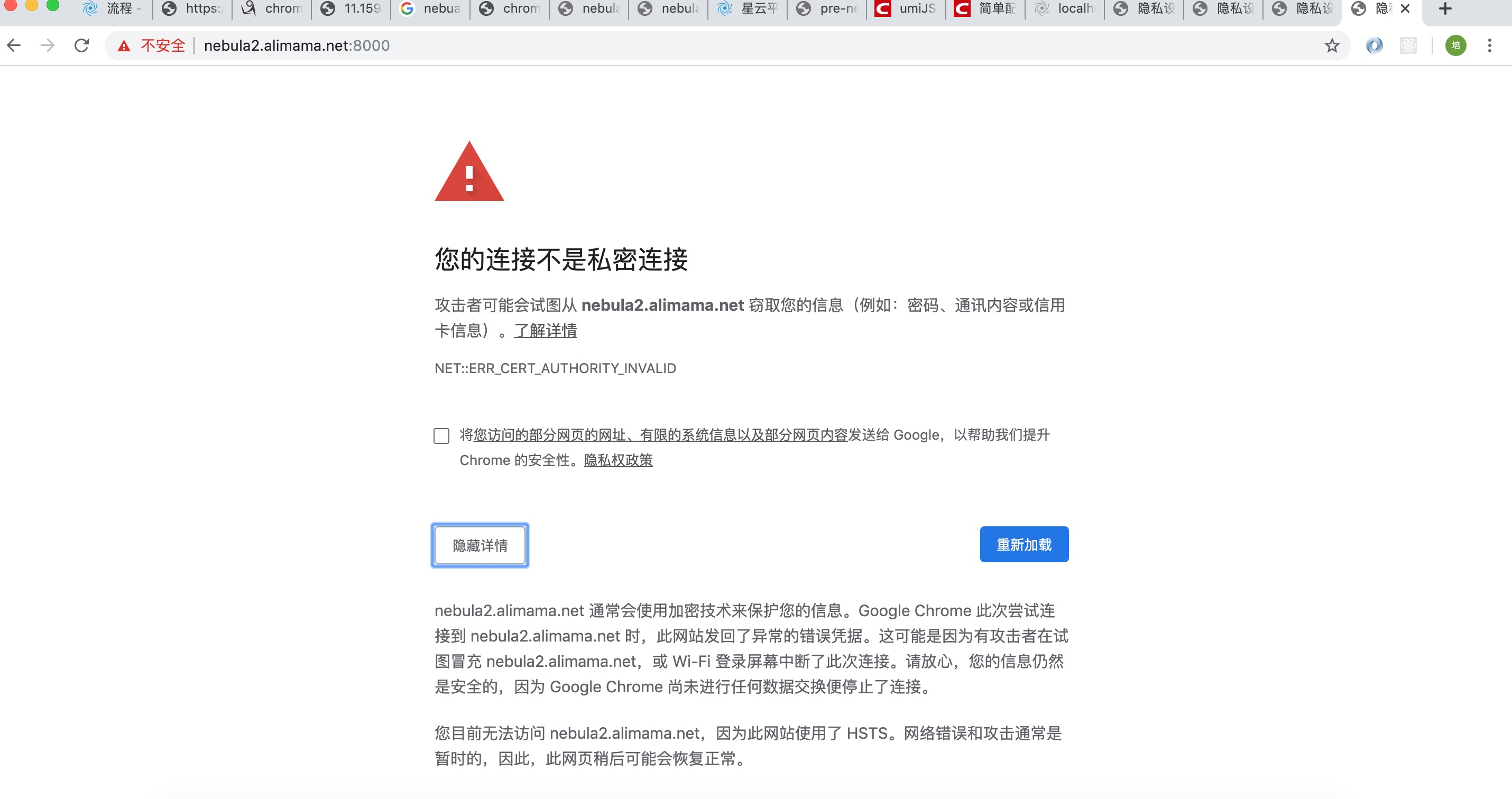Switch to the 简单配 tab
The image size is (1512, 799).
click(985, 8)
